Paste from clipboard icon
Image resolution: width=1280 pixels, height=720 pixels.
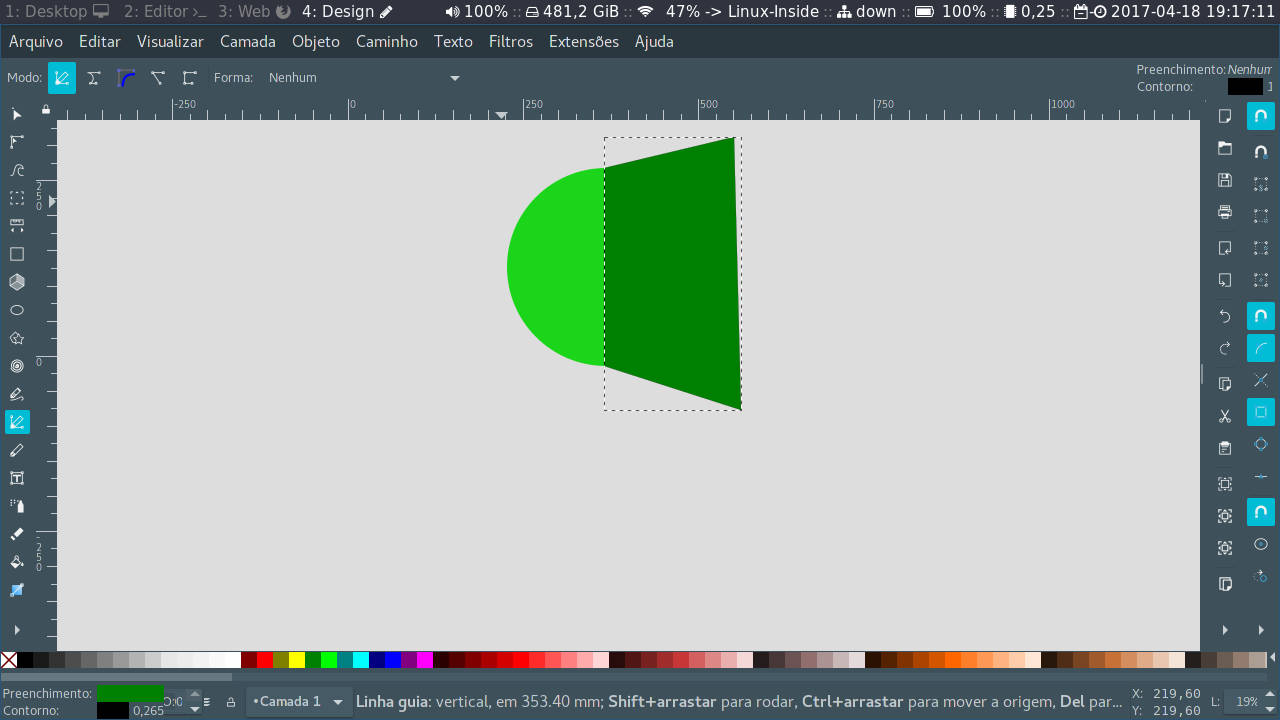pyautogui.click(x=1225, y=448)
